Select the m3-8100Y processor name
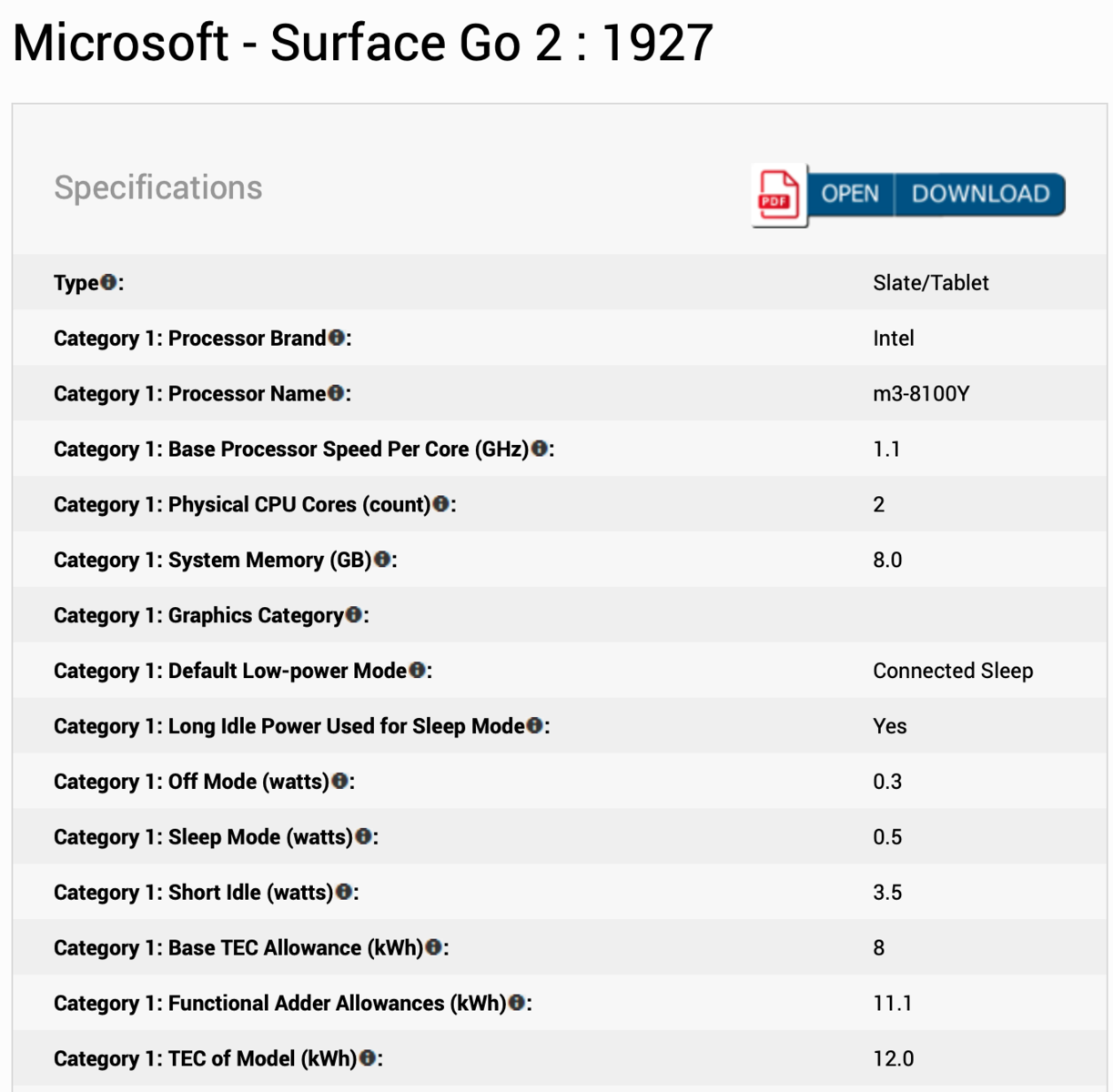The width and height of the screenshot is (1113, 1092). pyautogui.click(x=921, y=394)
